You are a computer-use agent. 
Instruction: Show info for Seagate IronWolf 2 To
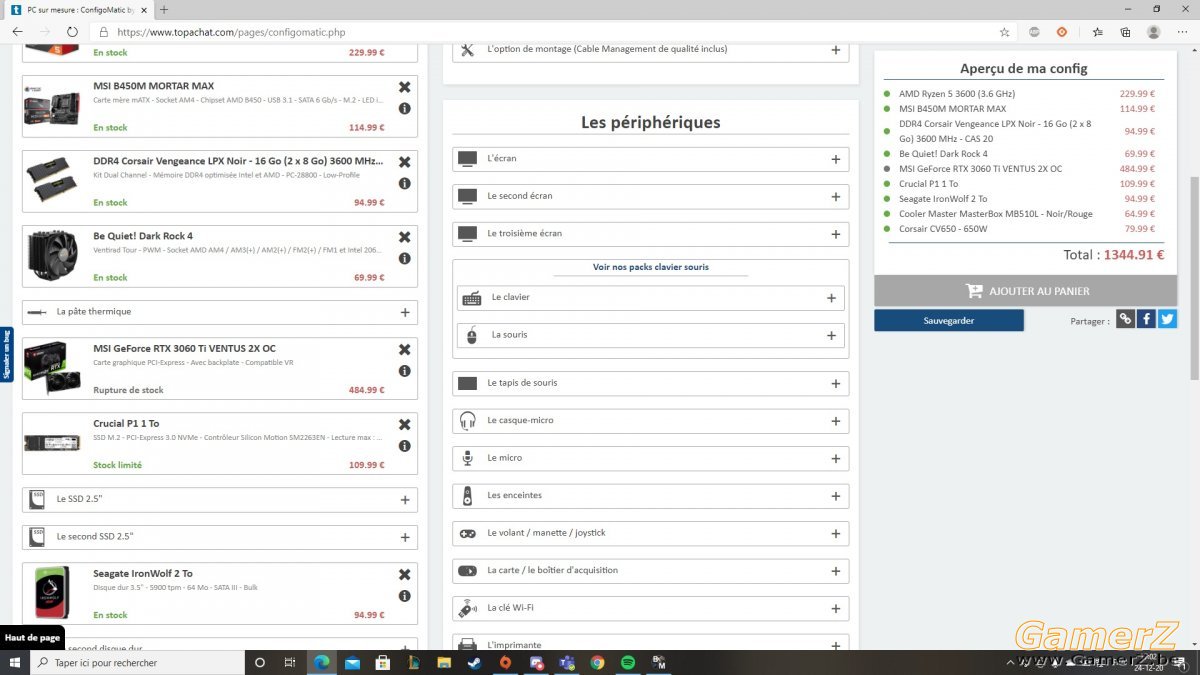click(x=404, y=595)
